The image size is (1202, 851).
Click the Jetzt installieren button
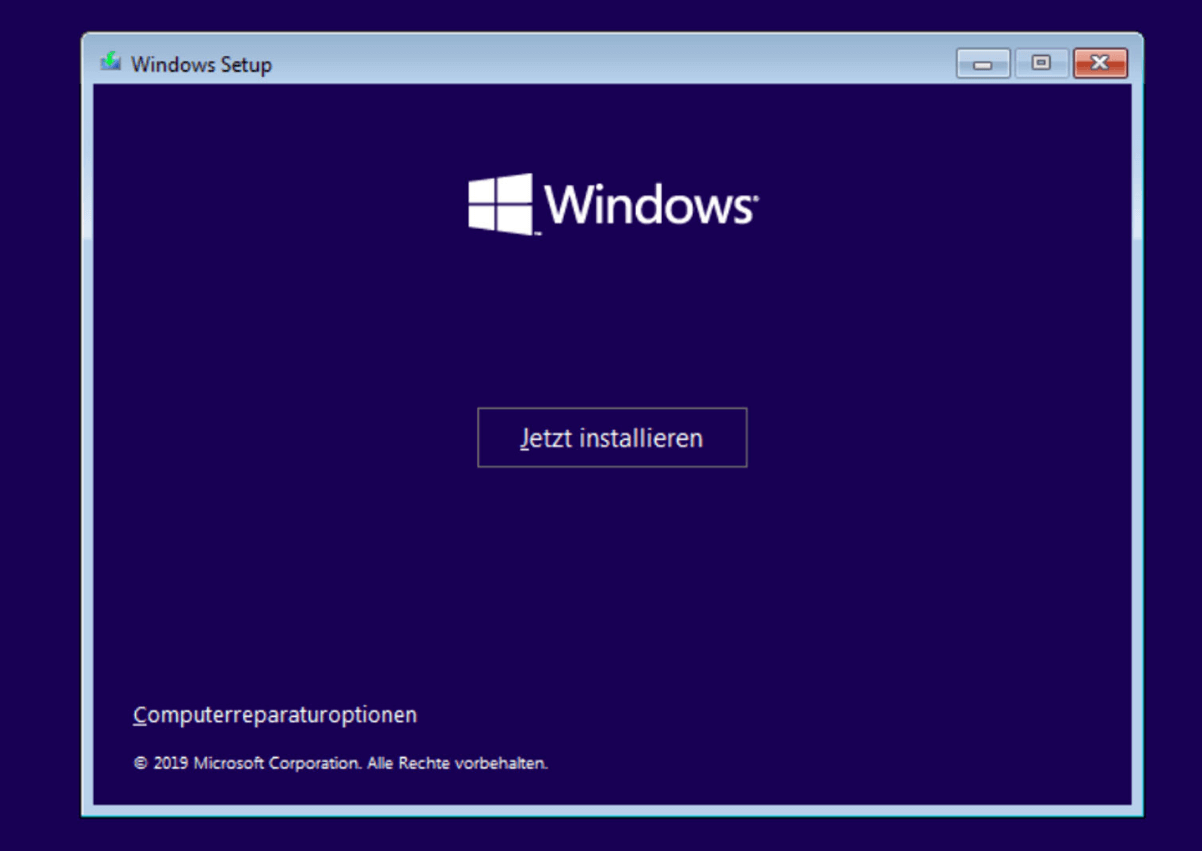click(612, 438)
